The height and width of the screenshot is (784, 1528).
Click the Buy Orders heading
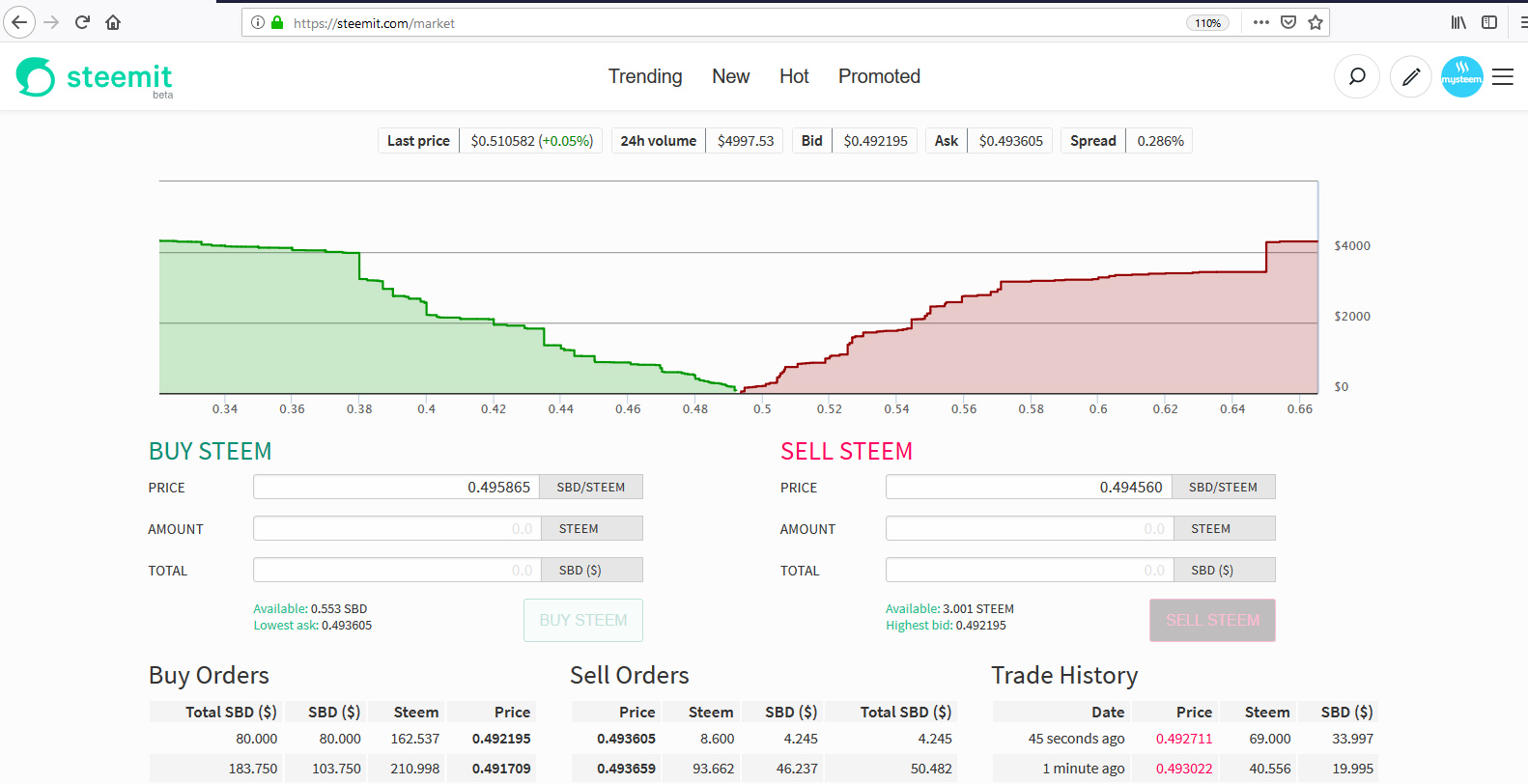[209, 675]
